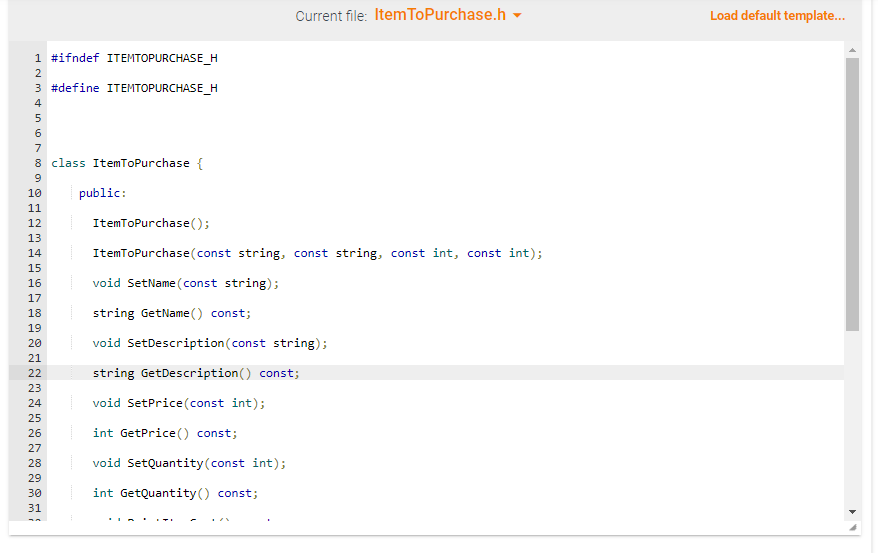The height and width of the screenshot is (553, 878).
Task: Click the scrollbar up arrow
Action: (852, 50)
